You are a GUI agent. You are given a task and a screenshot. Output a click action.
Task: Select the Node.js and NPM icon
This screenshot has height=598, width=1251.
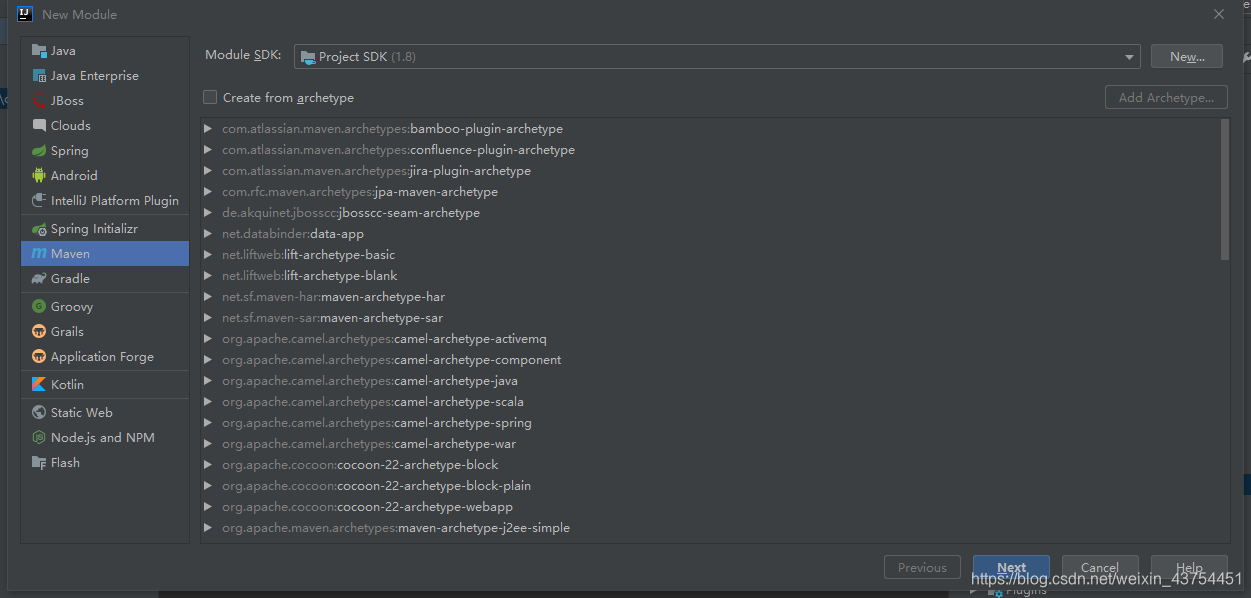point(39,438)
